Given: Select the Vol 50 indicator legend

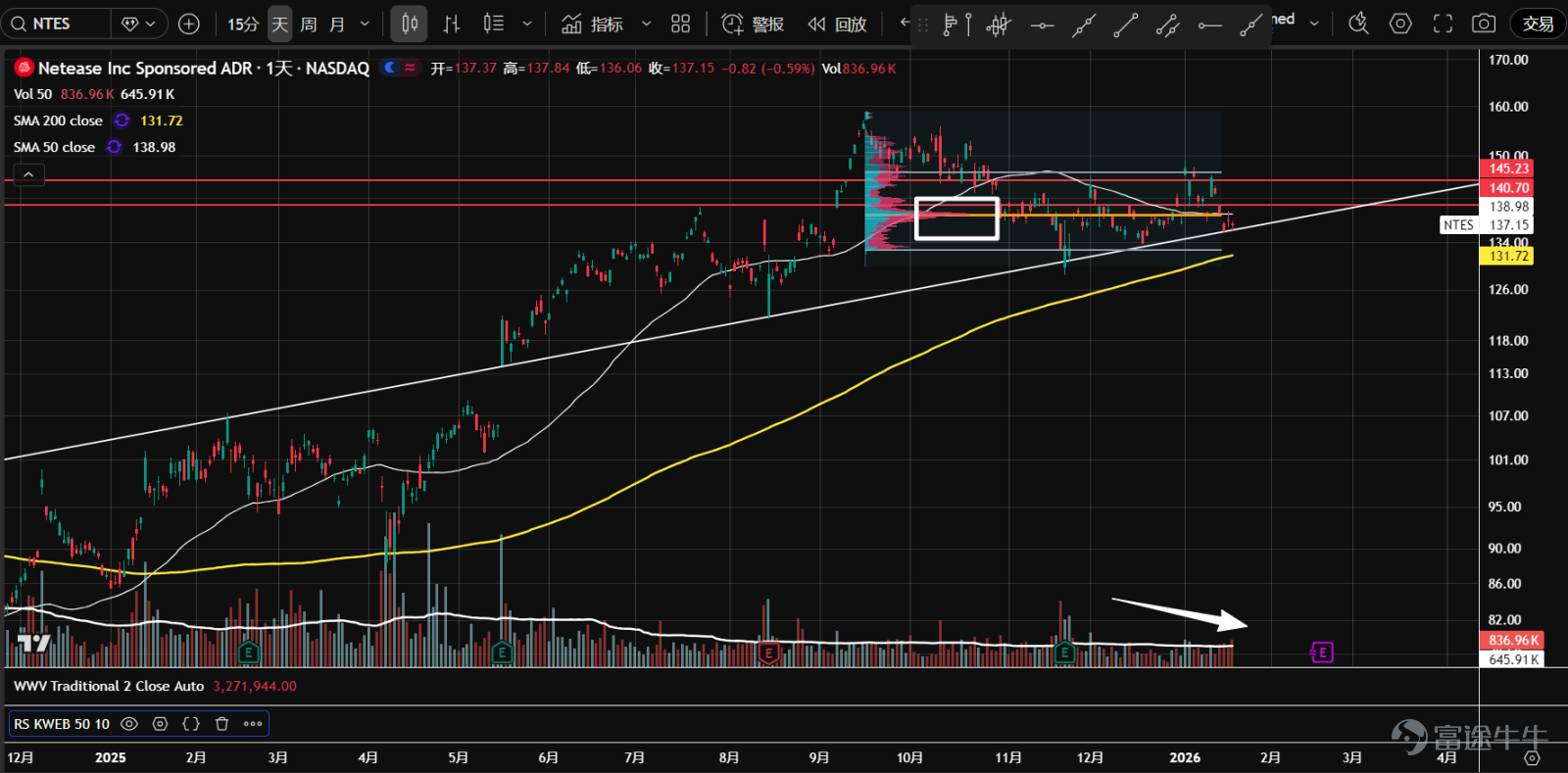Looking at the screenshot, I should tap(32, 94).
